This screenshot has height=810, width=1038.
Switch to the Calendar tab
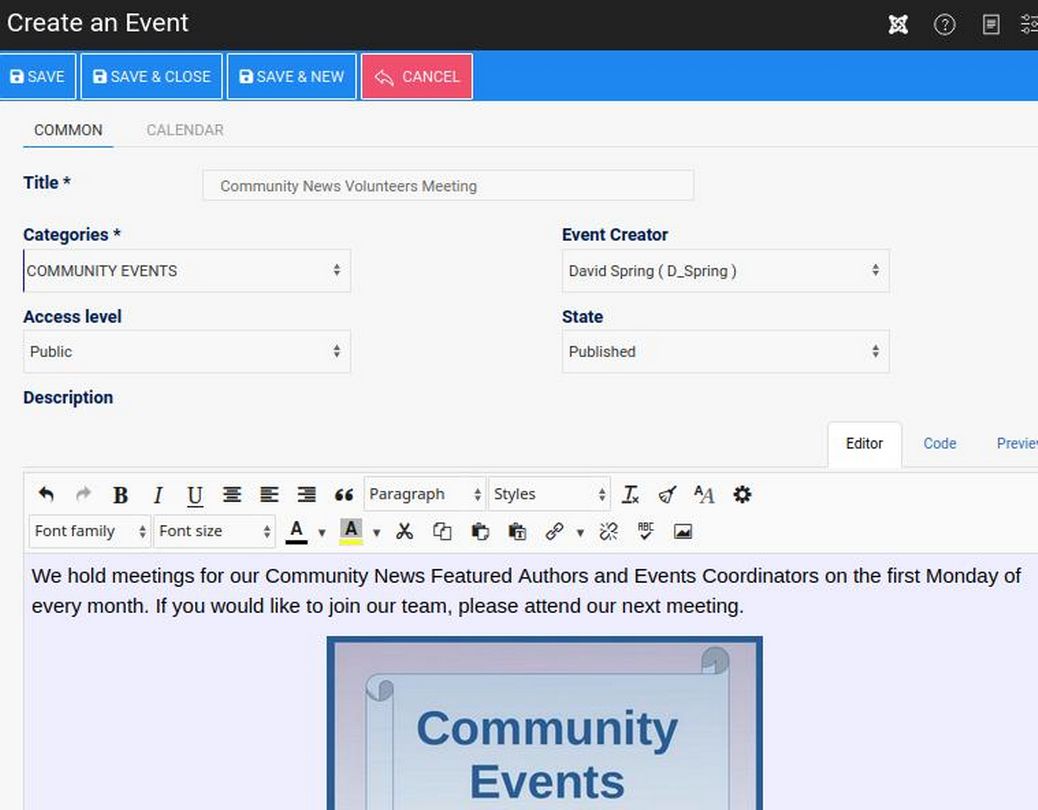pos(185,130)
